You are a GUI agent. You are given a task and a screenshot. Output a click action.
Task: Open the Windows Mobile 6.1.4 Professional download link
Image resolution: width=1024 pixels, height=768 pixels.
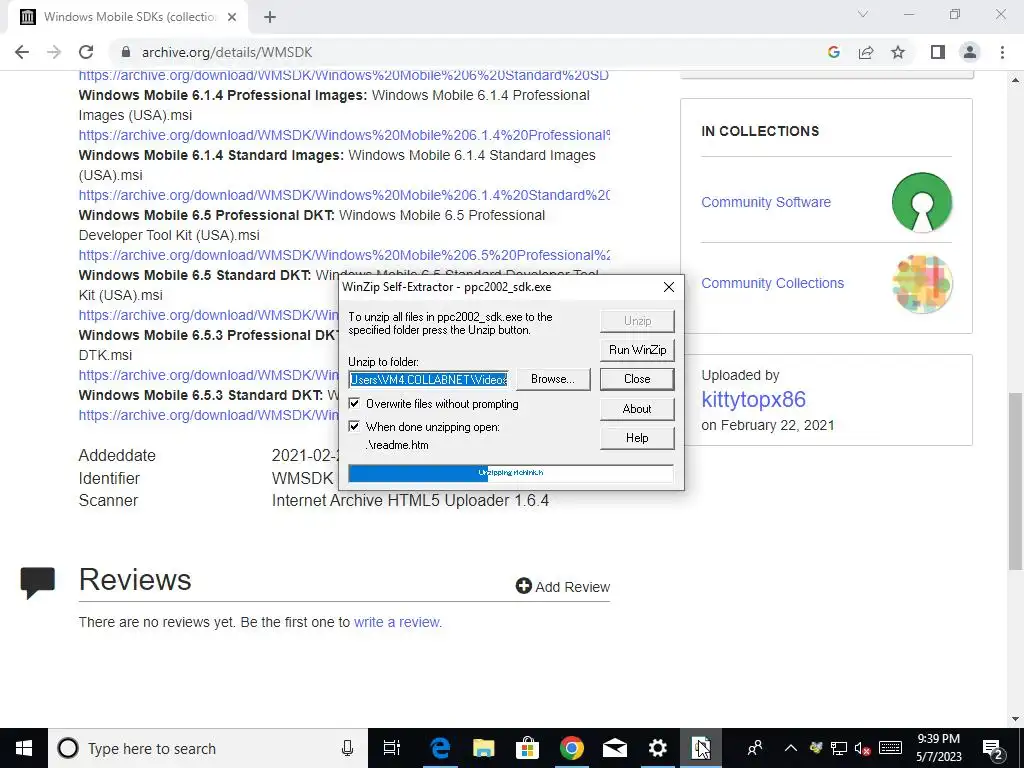click(344, 135)
